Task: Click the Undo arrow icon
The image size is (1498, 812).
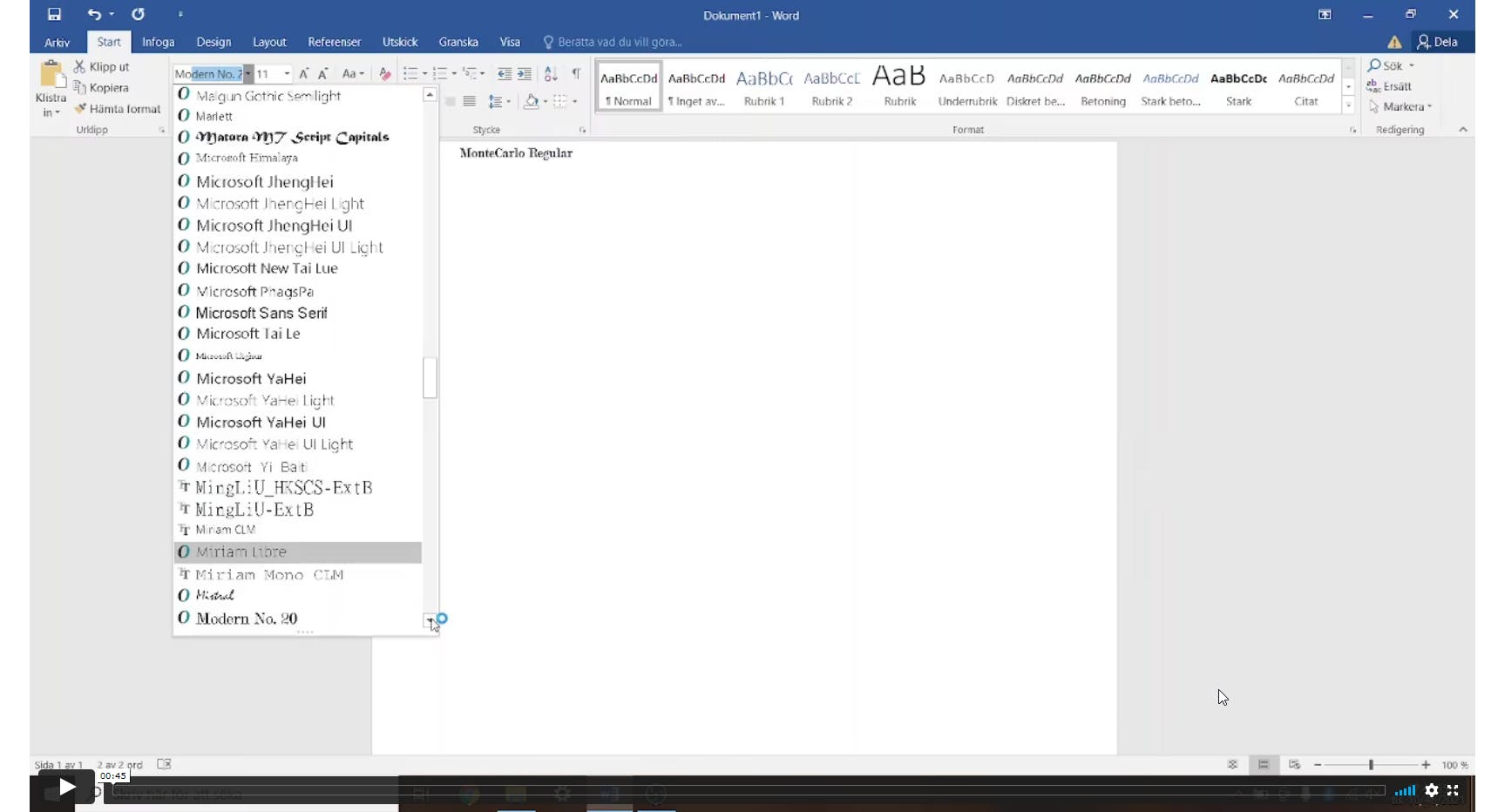Action: (94, 14)
